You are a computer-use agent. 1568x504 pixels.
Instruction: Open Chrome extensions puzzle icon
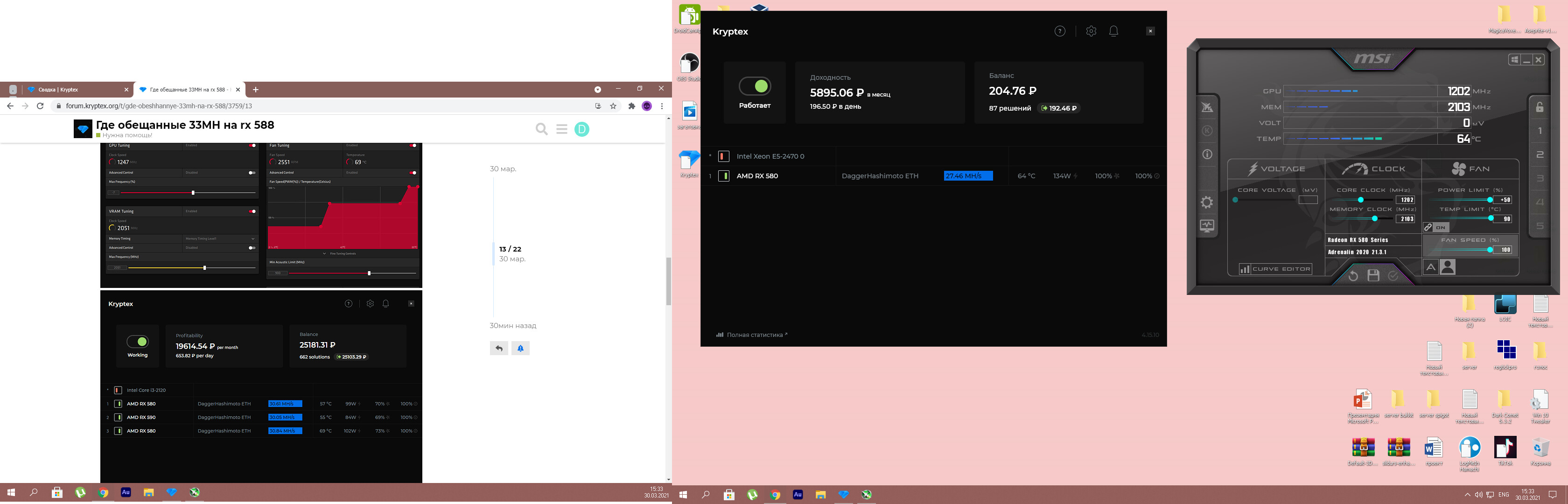click(632, 106)
